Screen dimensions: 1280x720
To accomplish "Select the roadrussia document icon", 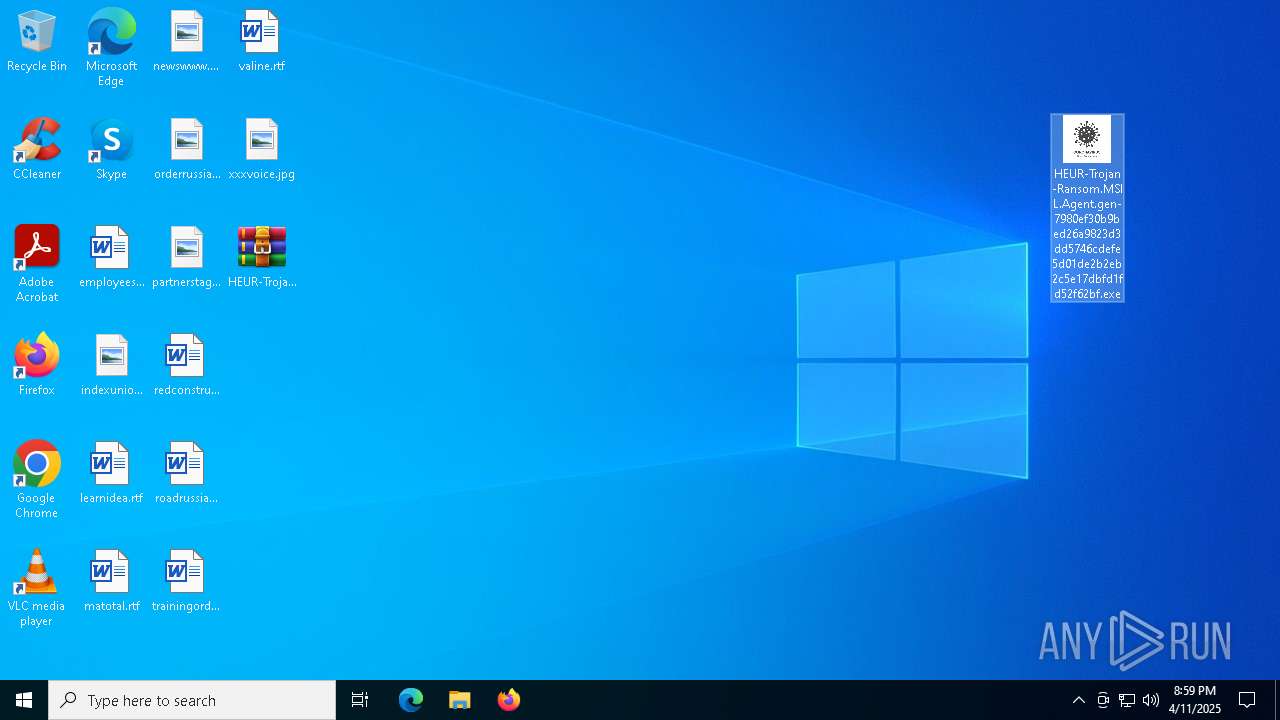I will pos(186,474).
